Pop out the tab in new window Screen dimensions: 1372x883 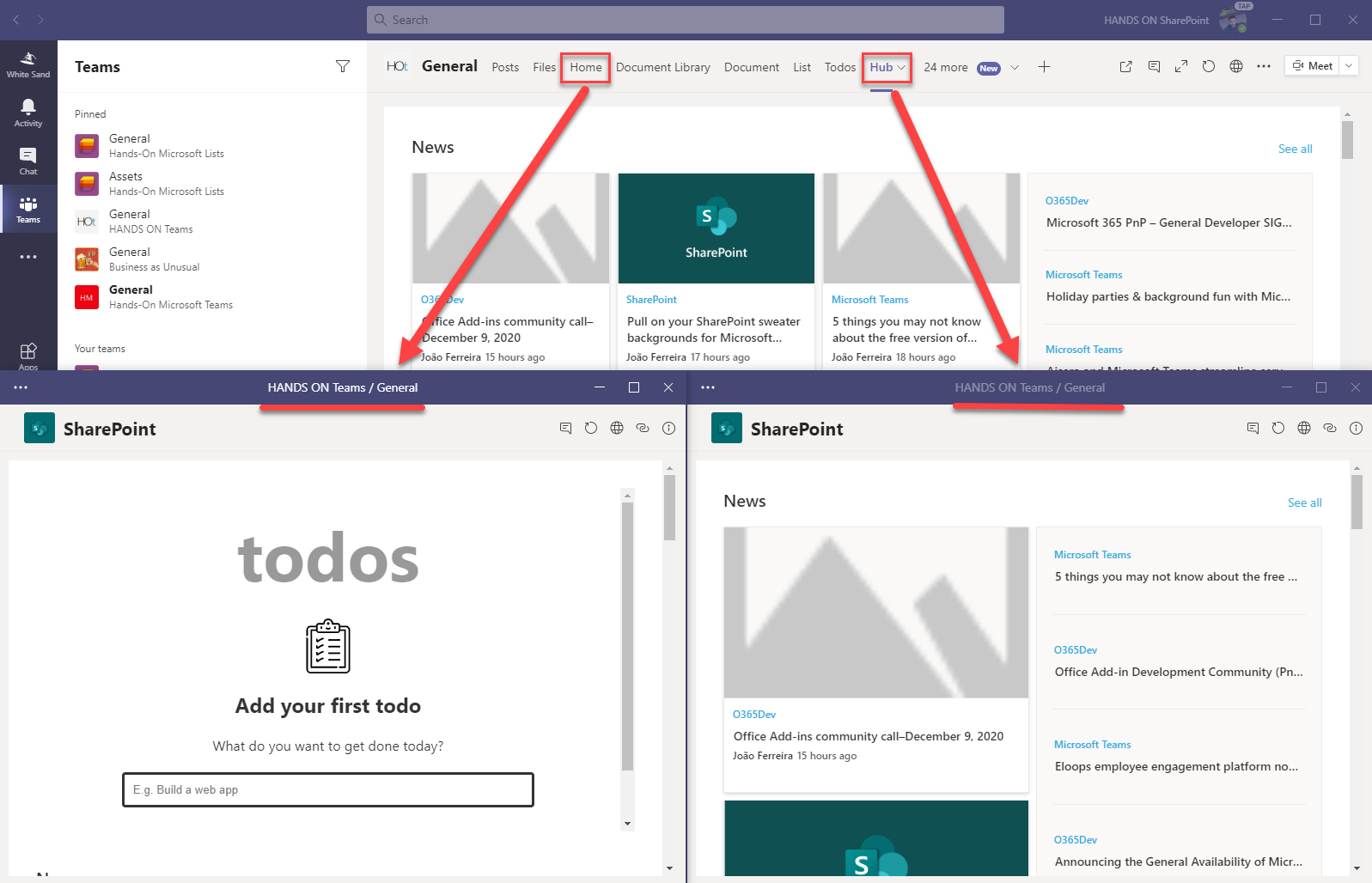pyautogui.click(x=1125, y=66)
